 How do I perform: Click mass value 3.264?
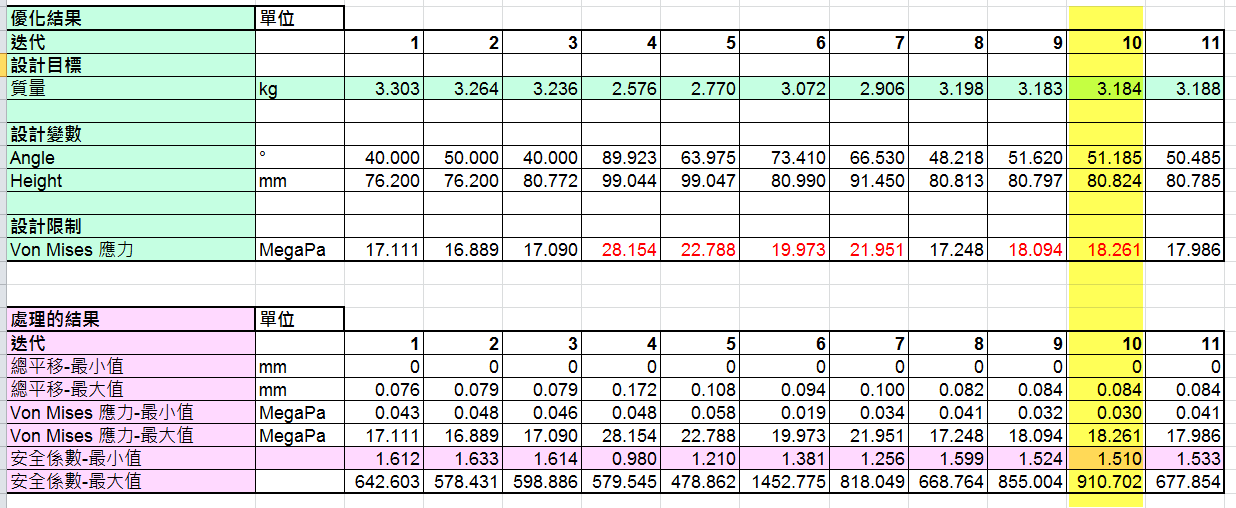pos(463,88)
